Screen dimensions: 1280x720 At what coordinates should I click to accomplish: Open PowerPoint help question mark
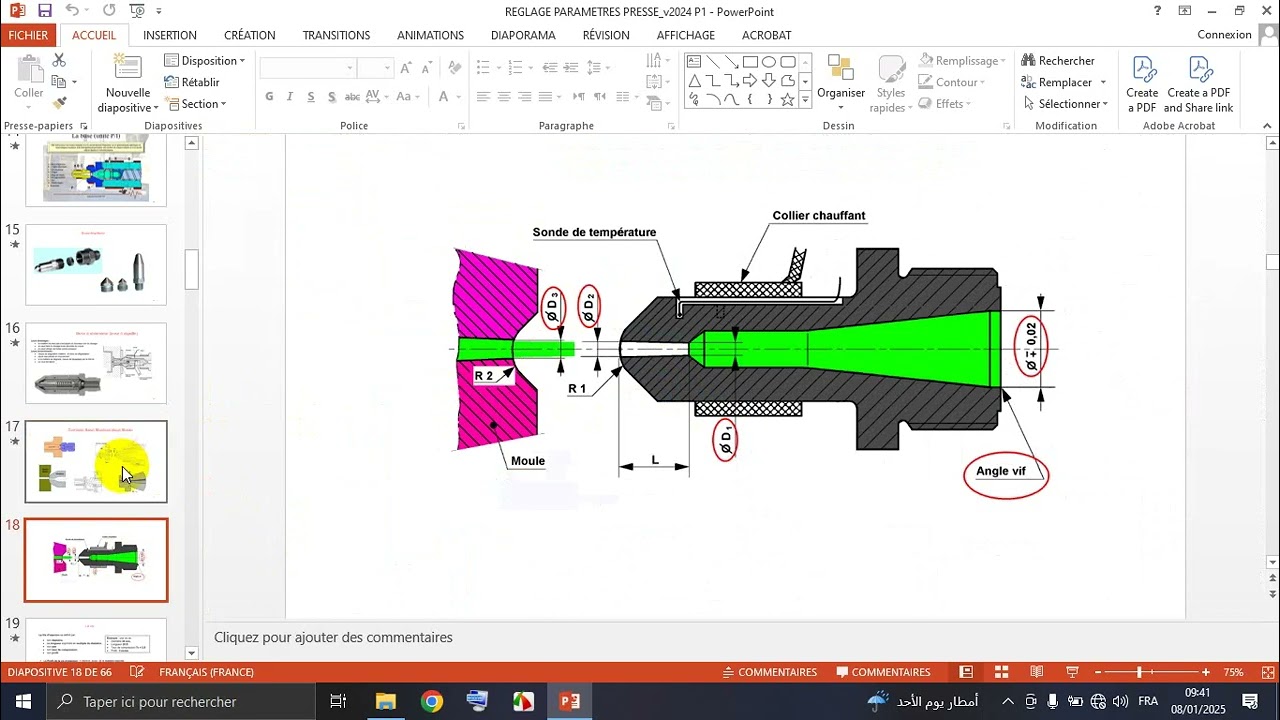click(1158, 11)
